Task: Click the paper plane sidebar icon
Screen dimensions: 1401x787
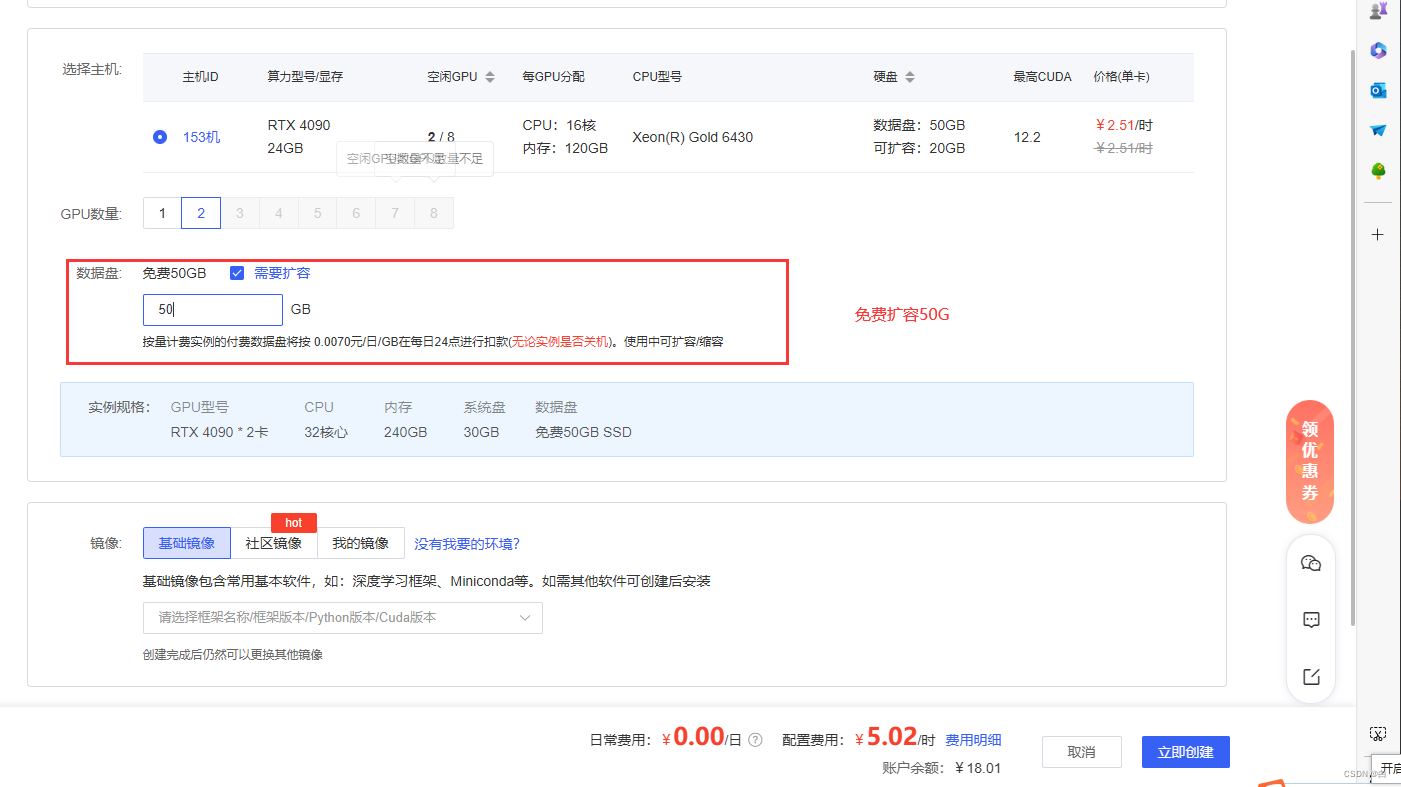Action: coord(1378,131)
